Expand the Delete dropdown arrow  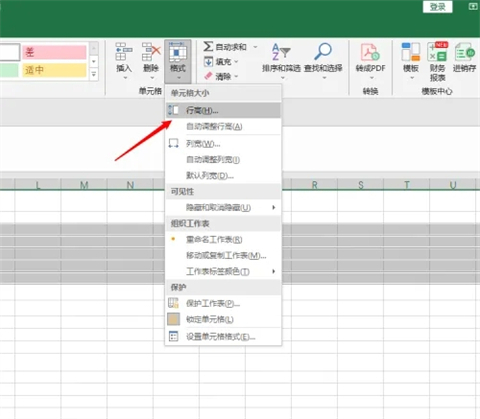click(x=152, y=78)
